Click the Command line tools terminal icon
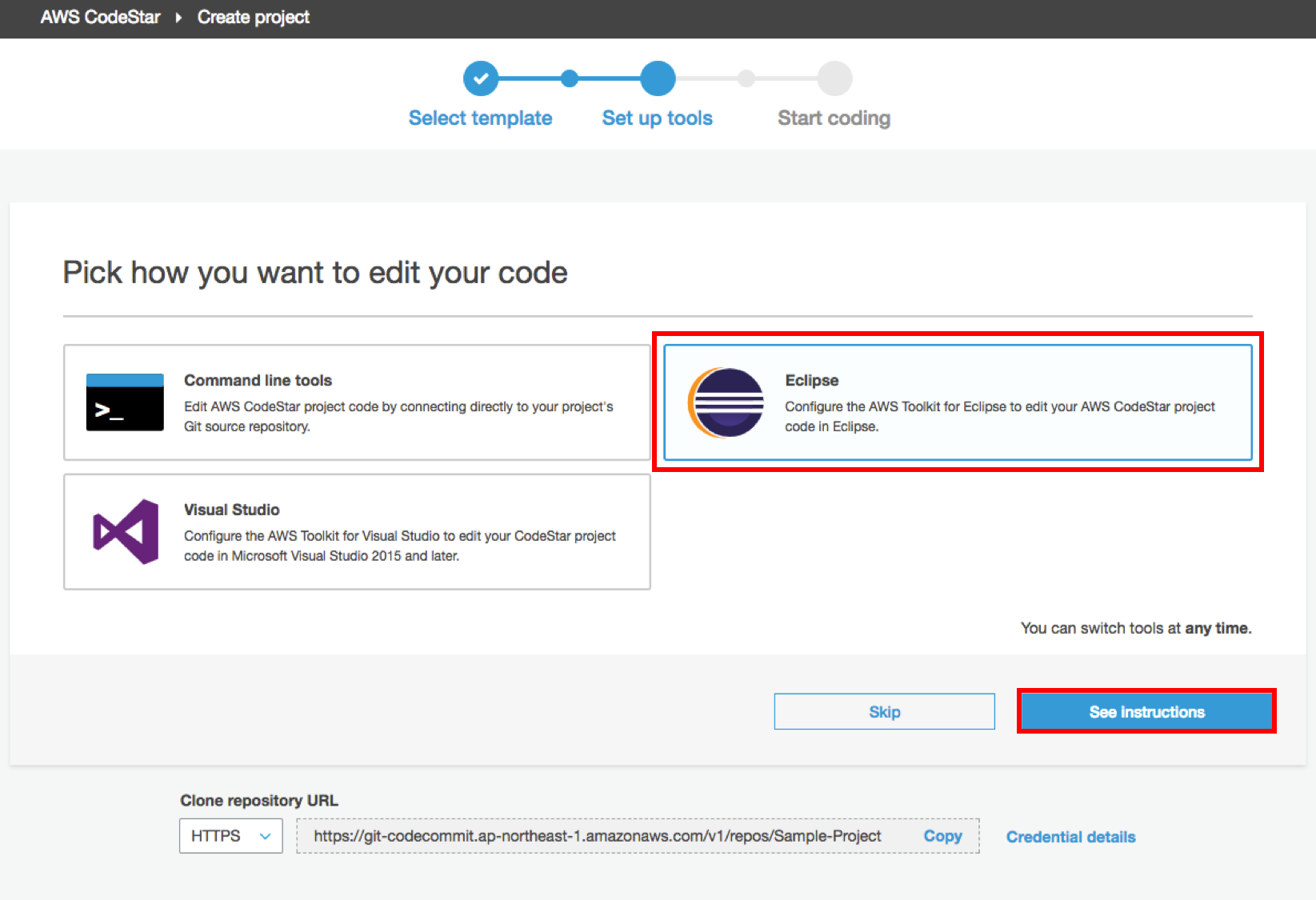 click(125, 402)
